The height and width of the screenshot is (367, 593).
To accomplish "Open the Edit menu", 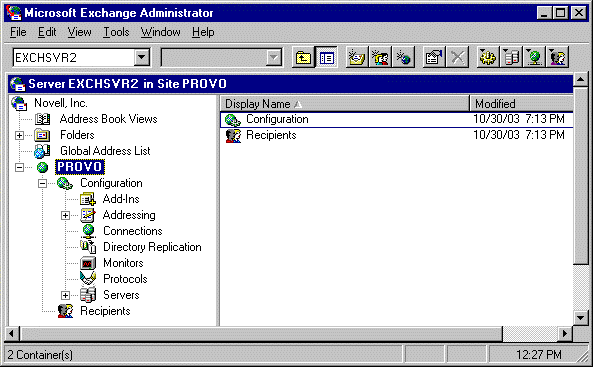I will (x=47, y=32).
